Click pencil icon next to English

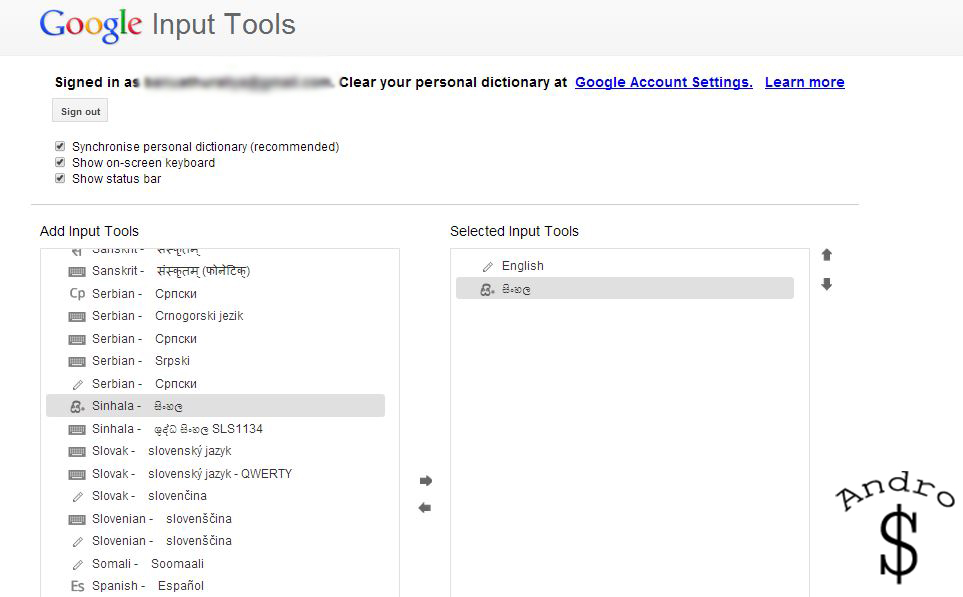click(x=488, y=266)
